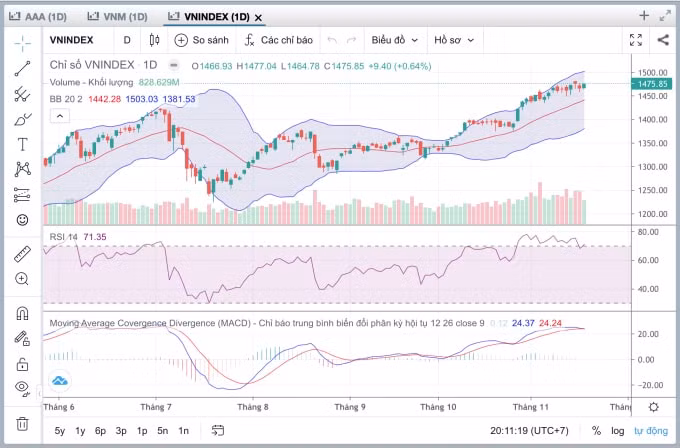Click the undo arrow
Viewport: 680px width, 448px height.
point(332,40)
